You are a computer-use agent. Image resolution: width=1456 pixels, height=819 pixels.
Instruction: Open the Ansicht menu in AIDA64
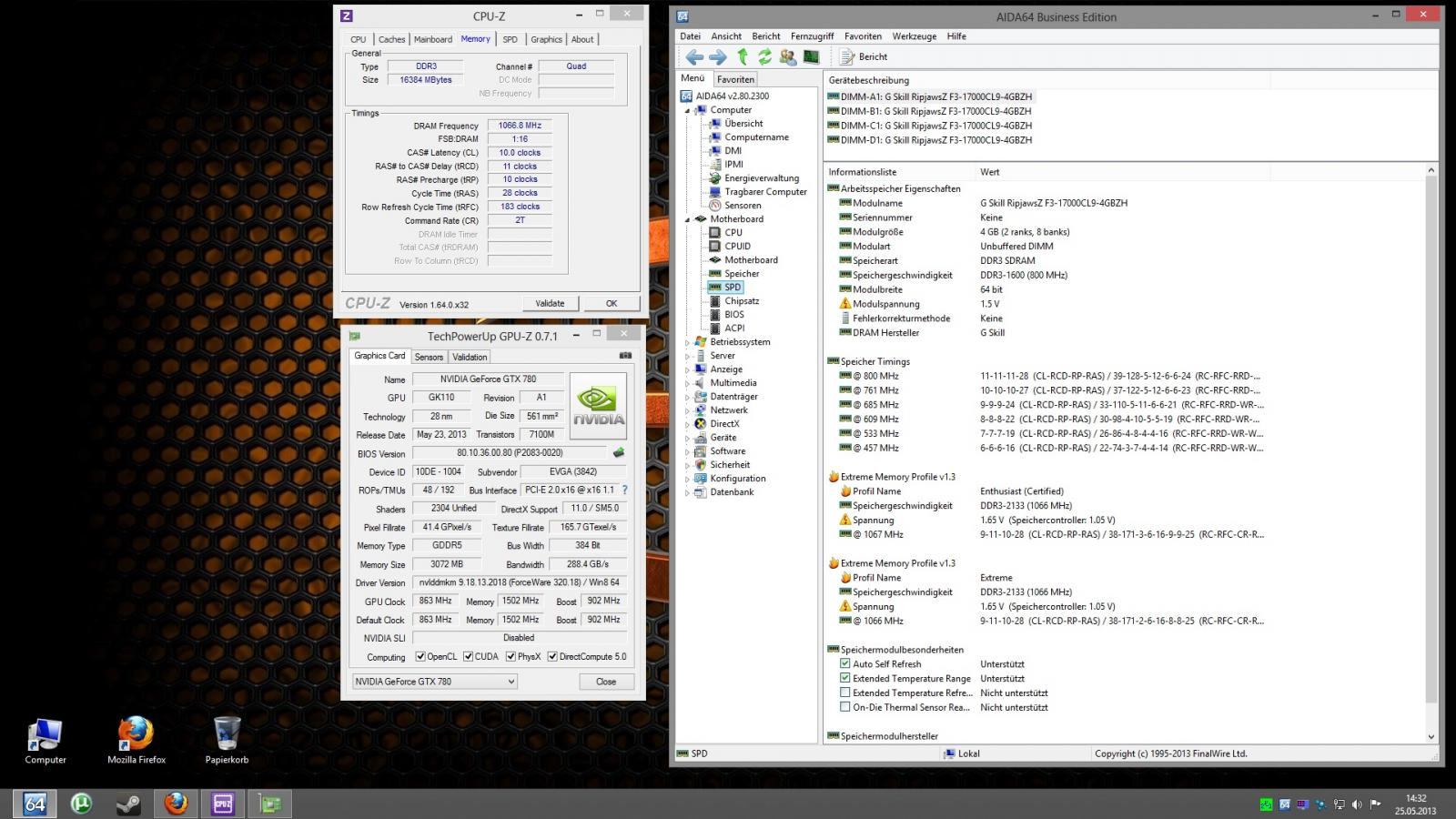click(x=726, y=36)
